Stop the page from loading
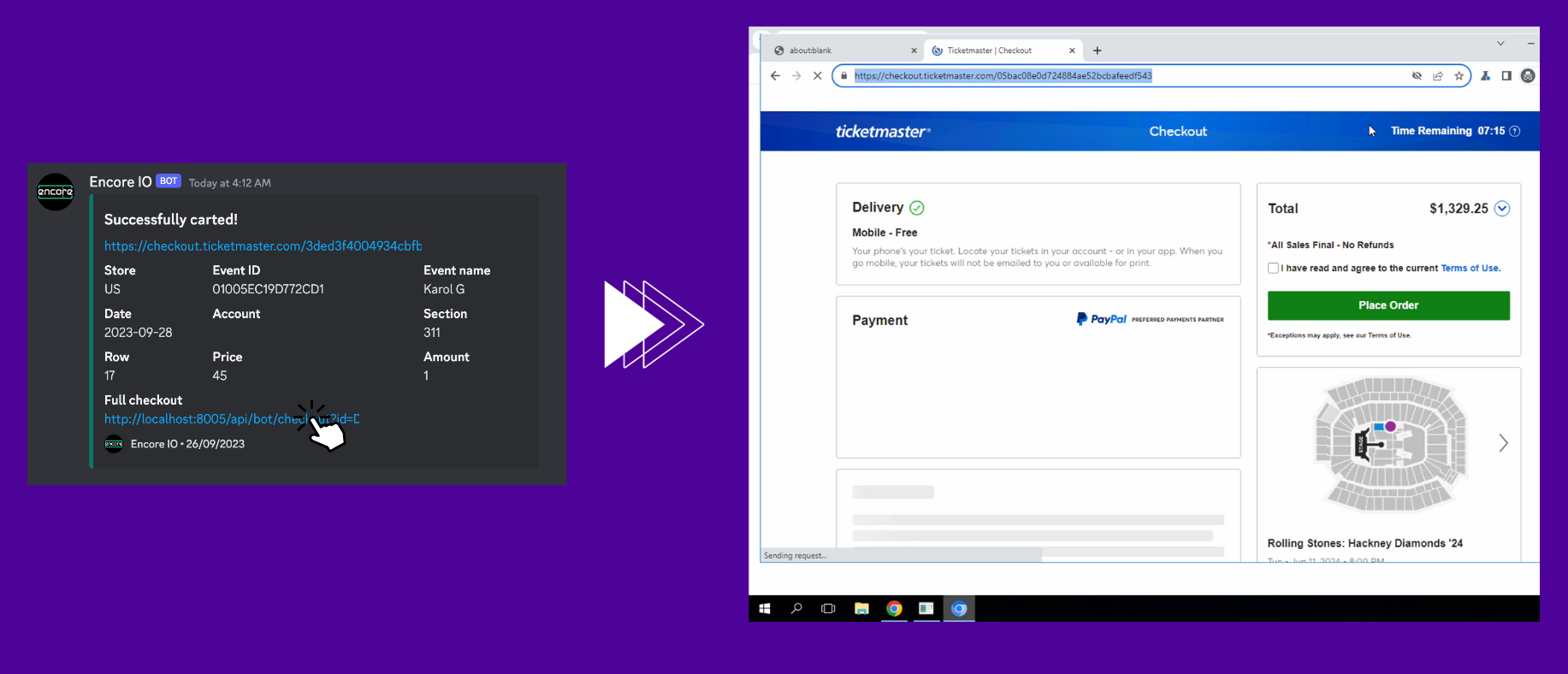 coord(817,76)
